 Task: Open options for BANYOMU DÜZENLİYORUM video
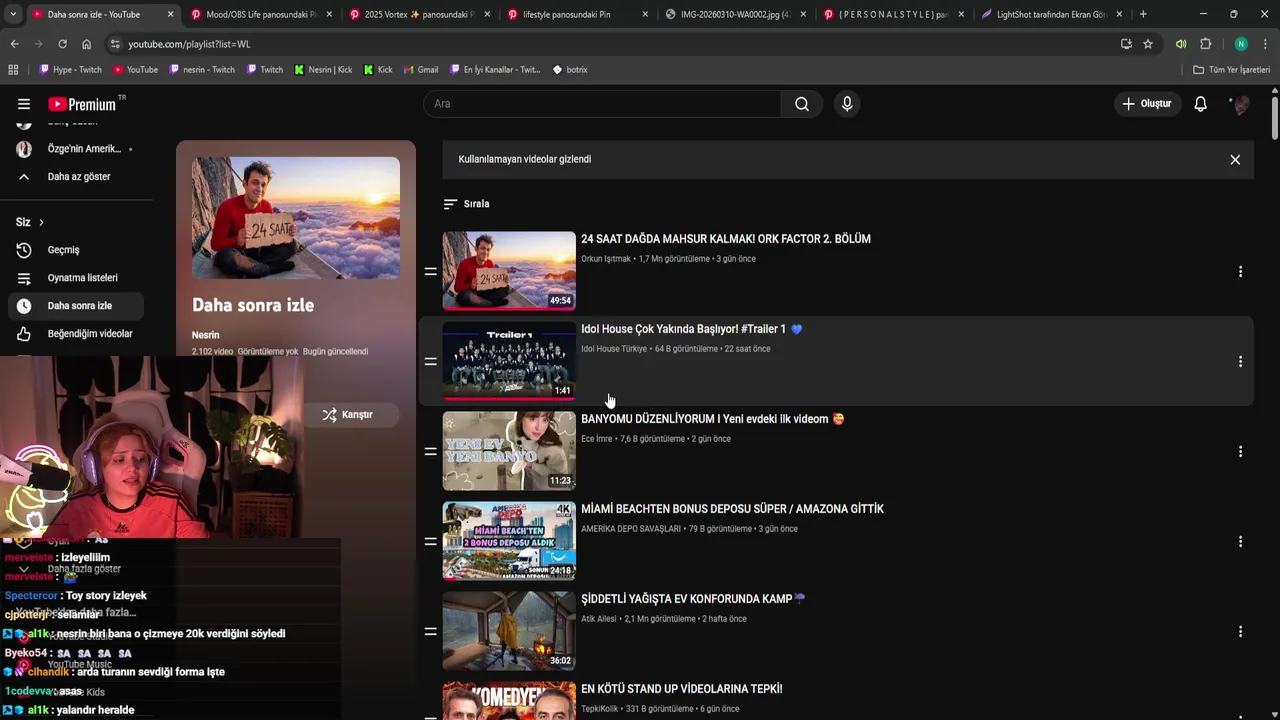coord(1240,451)
